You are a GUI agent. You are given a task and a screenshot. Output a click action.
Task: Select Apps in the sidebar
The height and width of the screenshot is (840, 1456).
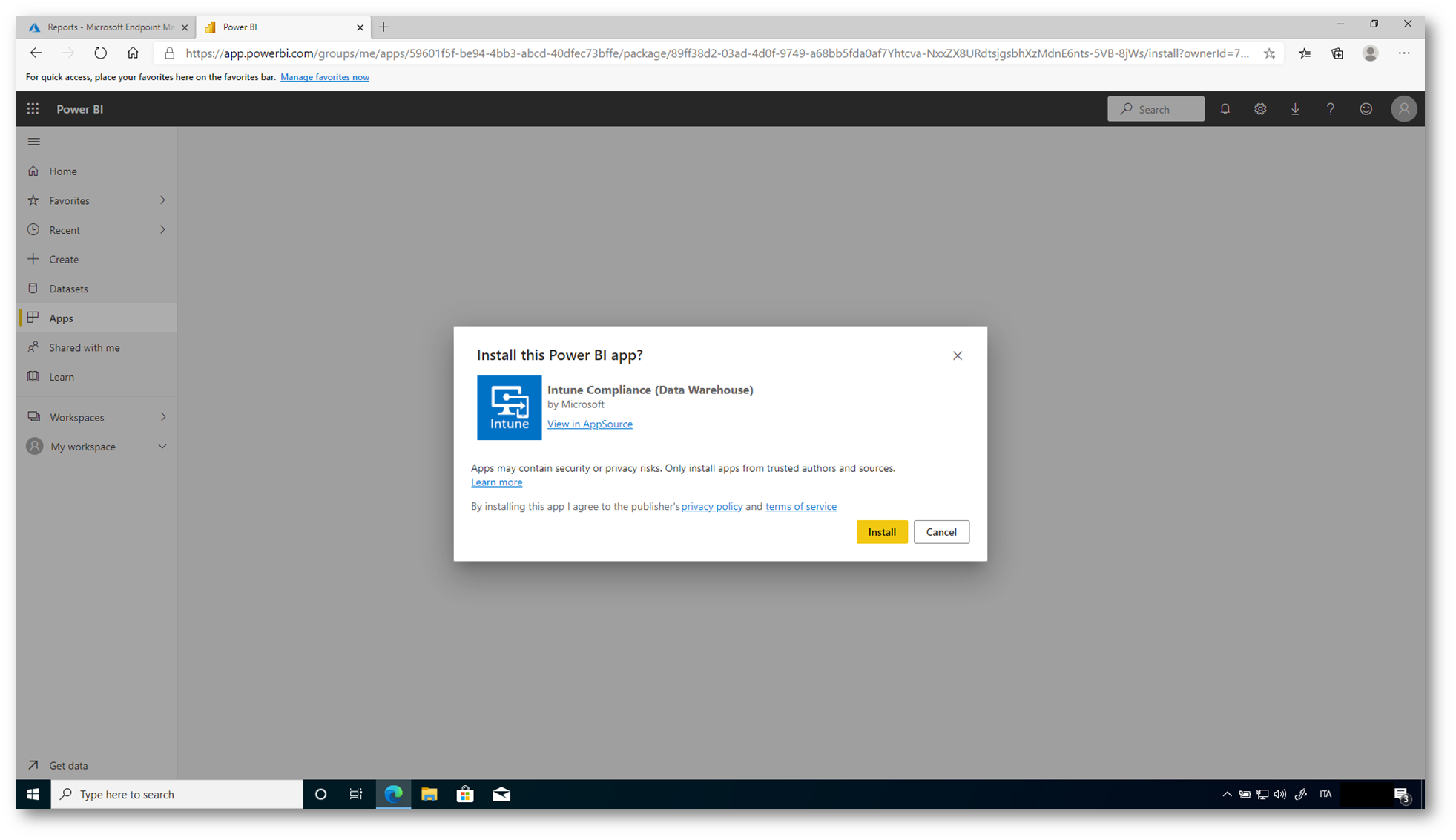96,318
